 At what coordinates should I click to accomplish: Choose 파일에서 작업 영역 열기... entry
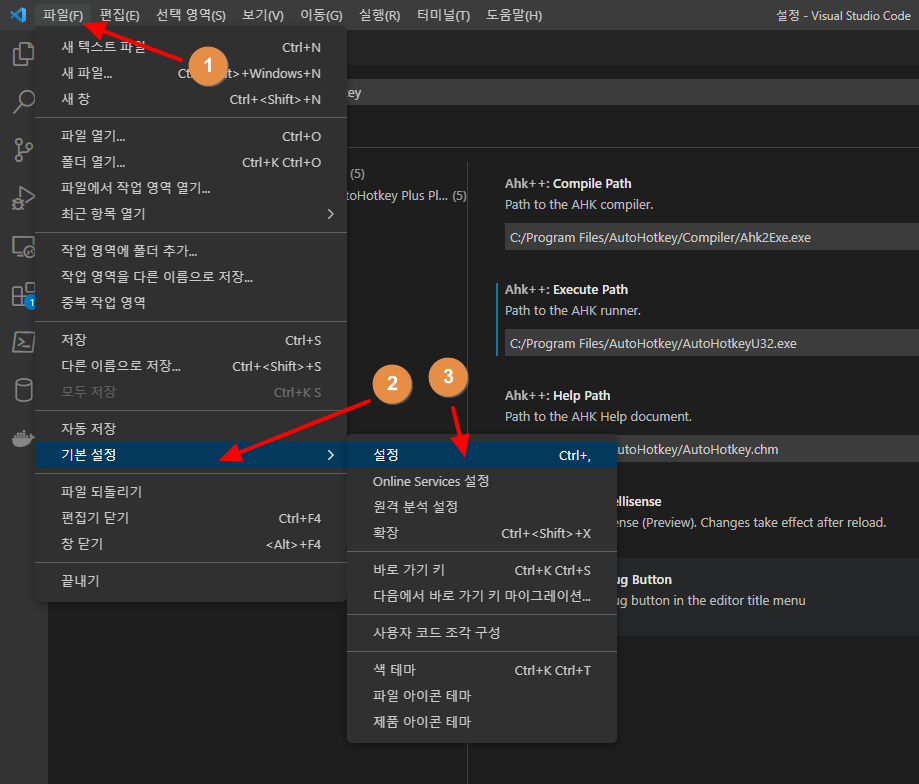pyautogui.click(x=191, y=188)
